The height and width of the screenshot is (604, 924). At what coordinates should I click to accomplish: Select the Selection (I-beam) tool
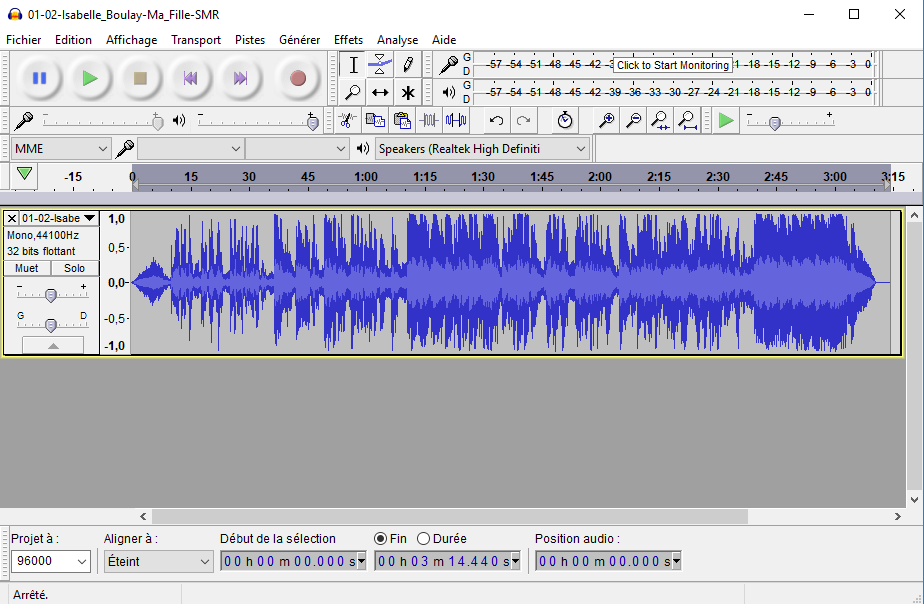[353, 65]
